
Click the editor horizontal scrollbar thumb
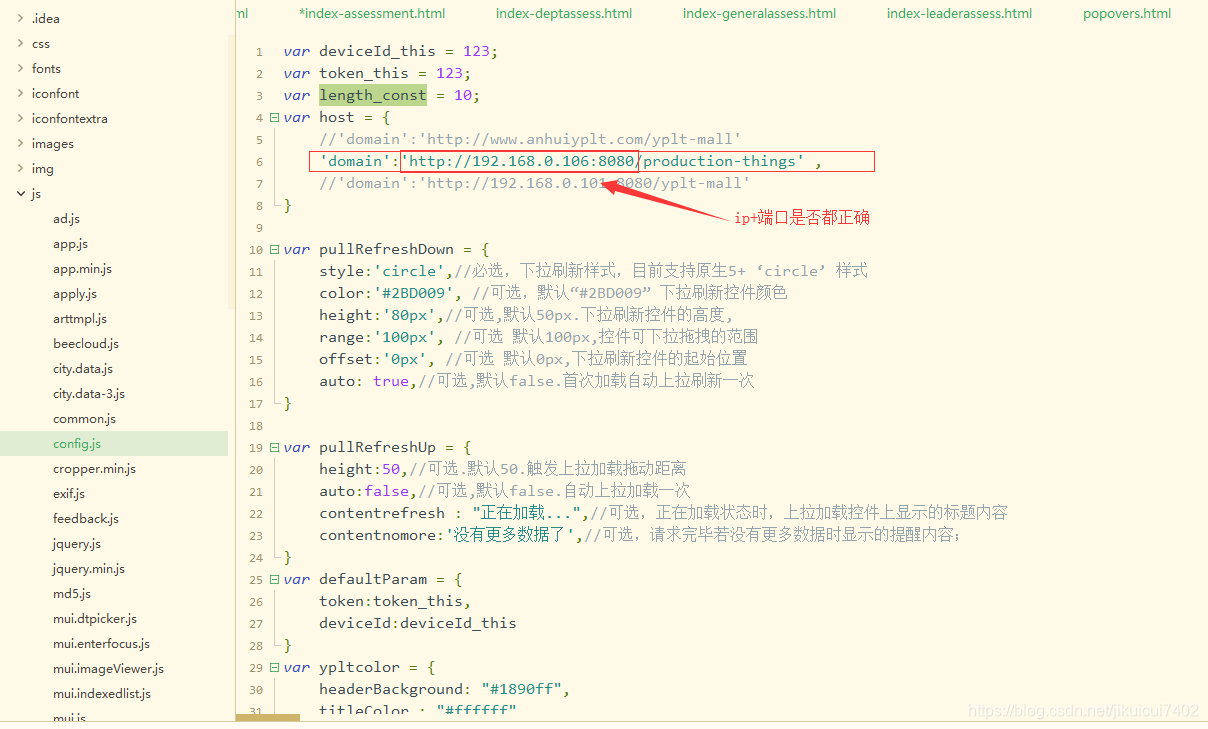(268, 717)
